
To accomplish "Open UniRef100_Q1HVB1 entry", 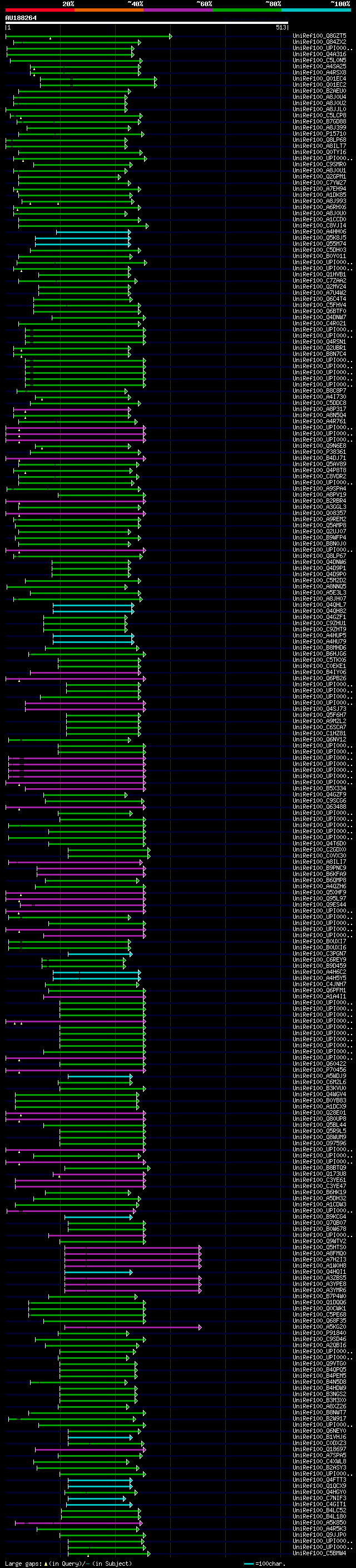I will pos(319,275).
